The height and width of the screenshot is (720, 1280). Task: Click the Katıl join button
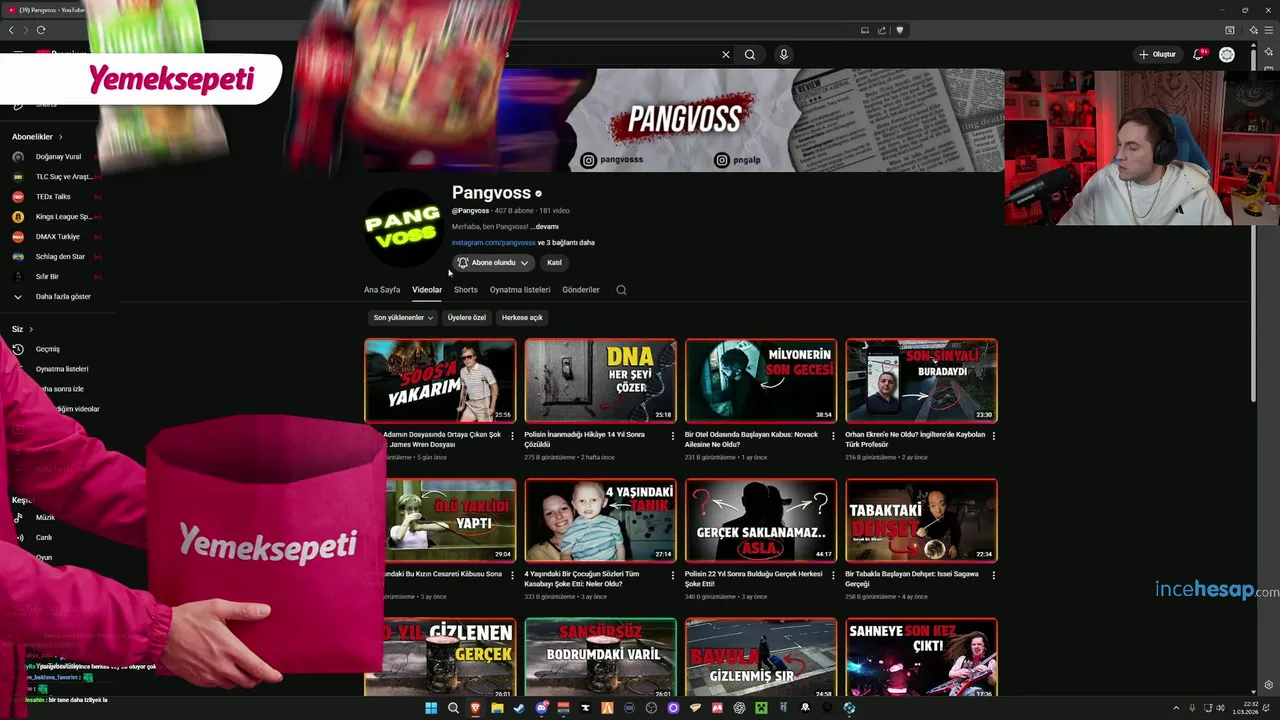pyautogui.click(x=554, y=263)
